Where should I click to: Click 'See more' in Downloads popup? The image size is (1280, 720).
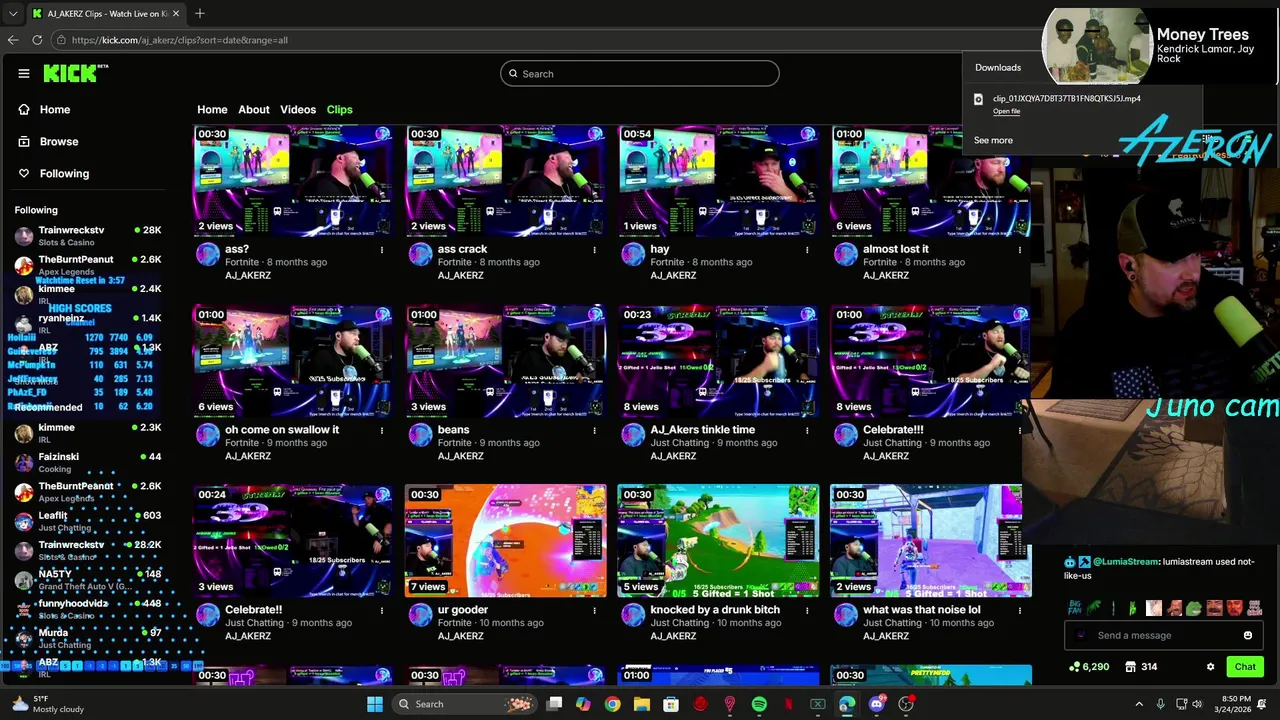[993, 140]
